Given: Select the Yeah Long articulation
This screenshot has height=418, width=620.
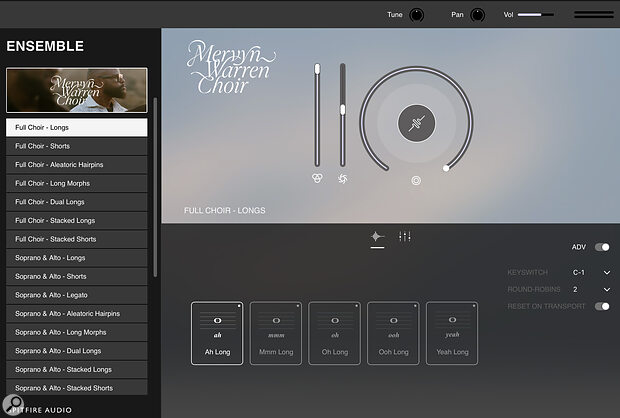Looking at the screenshot, I should 452,333.
